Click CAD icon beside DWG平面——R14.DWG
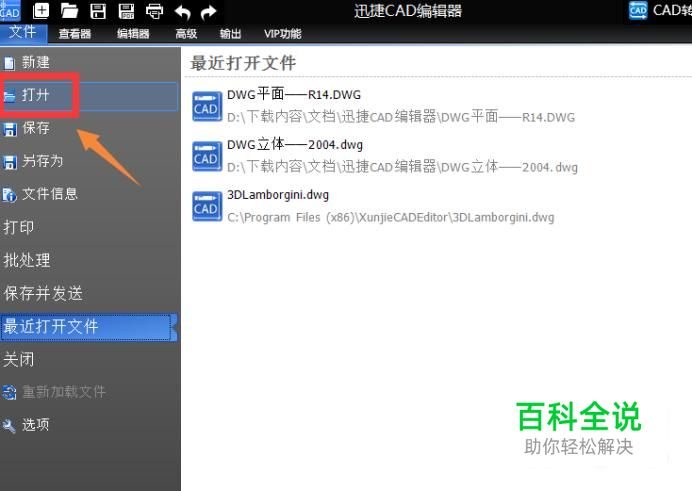Screen dimensions: 692x491 [x=207, y=106]
